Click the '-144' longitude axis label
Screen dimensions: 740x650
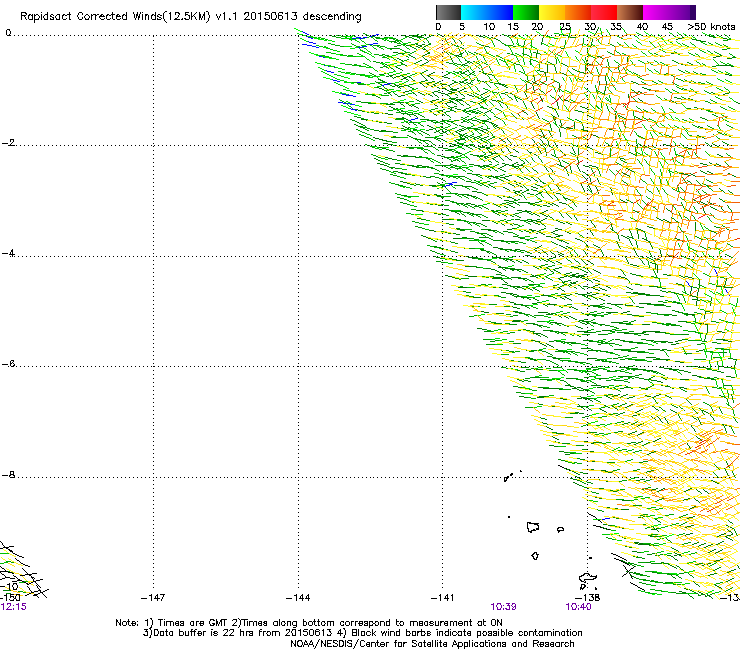(x=298, y=598)
